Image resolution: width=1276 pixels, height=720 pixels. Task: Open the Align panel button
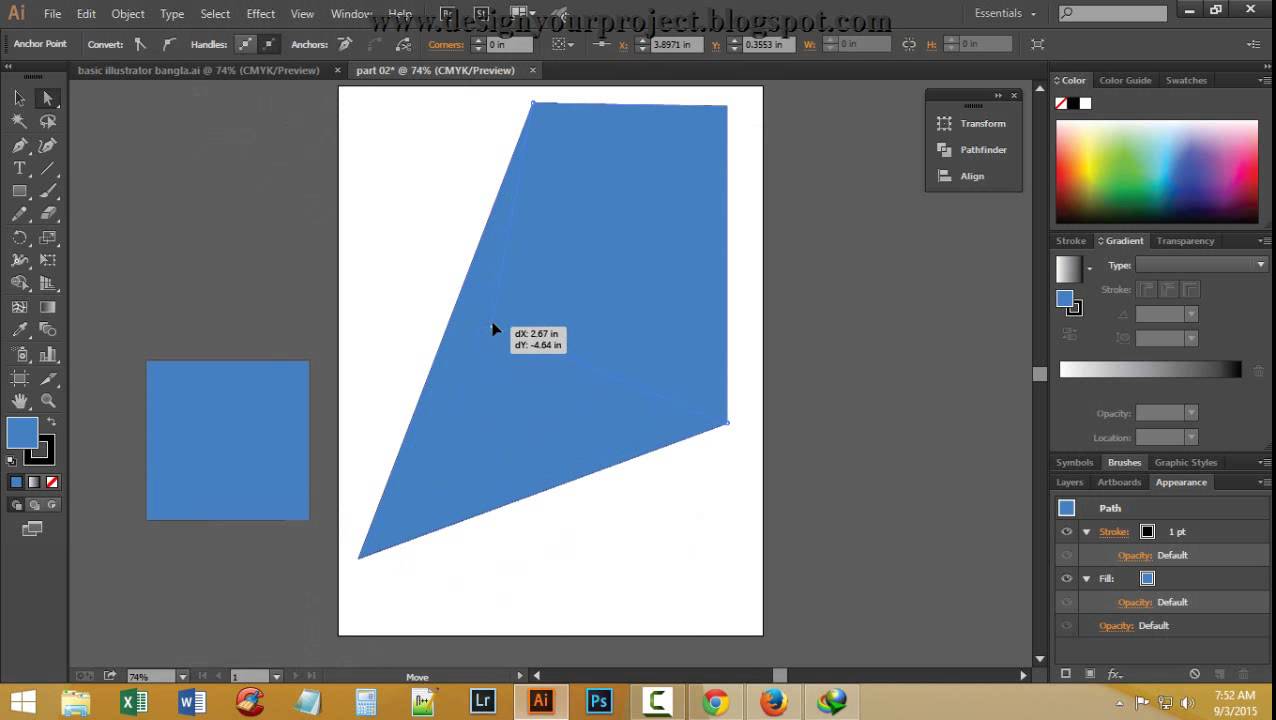(973, 176)
